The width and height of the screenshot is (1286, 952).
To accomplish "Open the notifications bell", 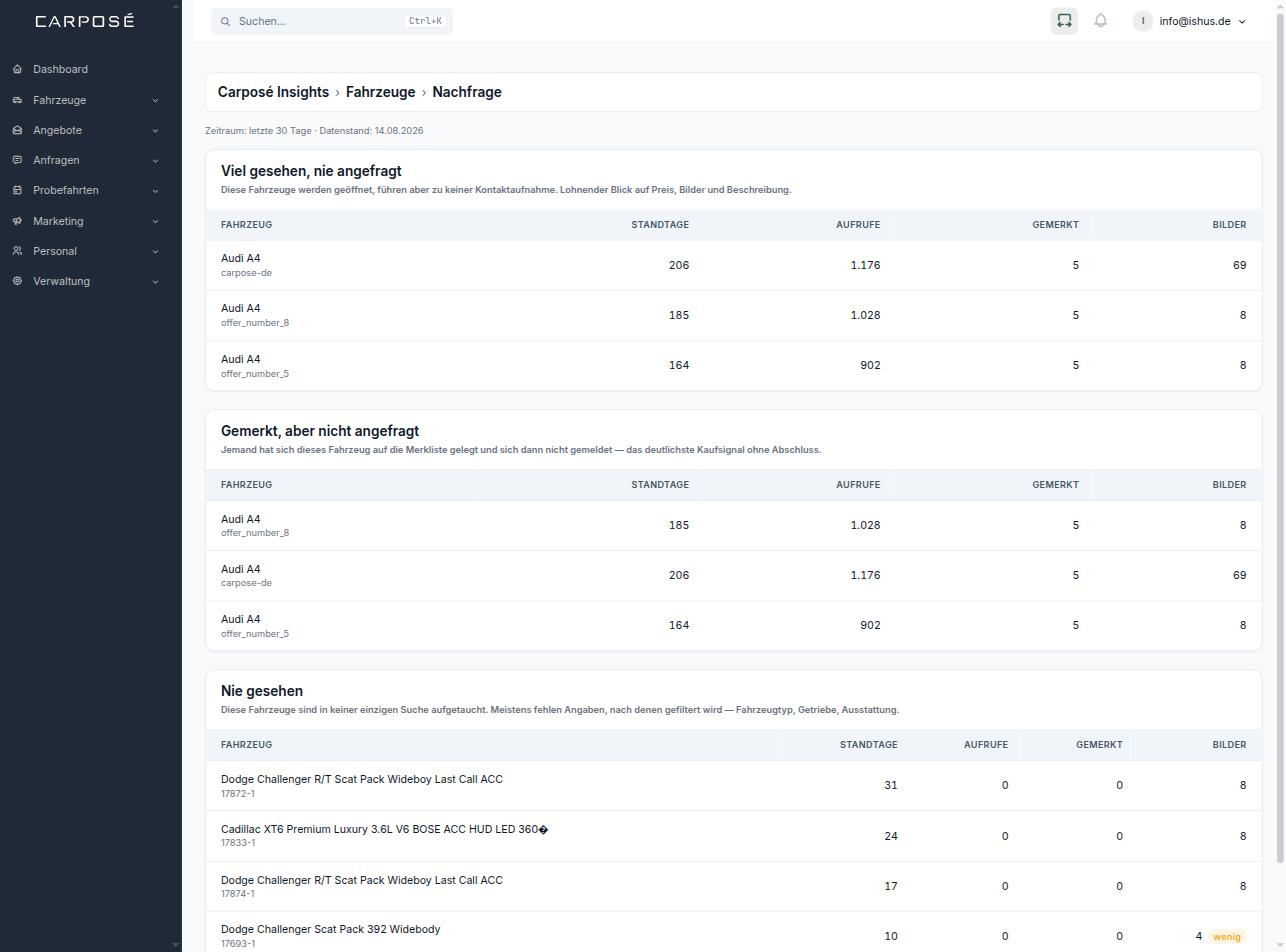I will pos(1101,20).
